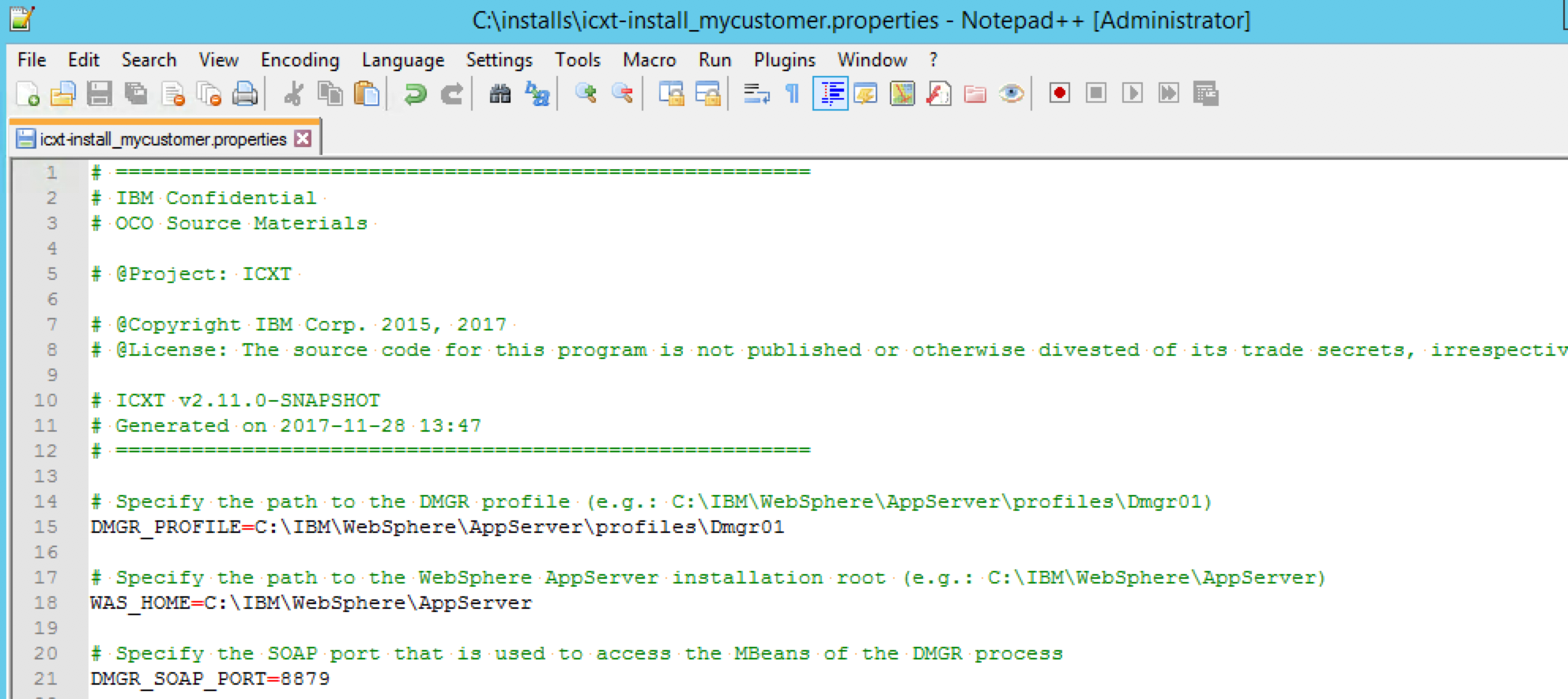The image size is (1568, 699).
Task: Open the Run menu
Action: pyautogui.click(x=714, y=60)
